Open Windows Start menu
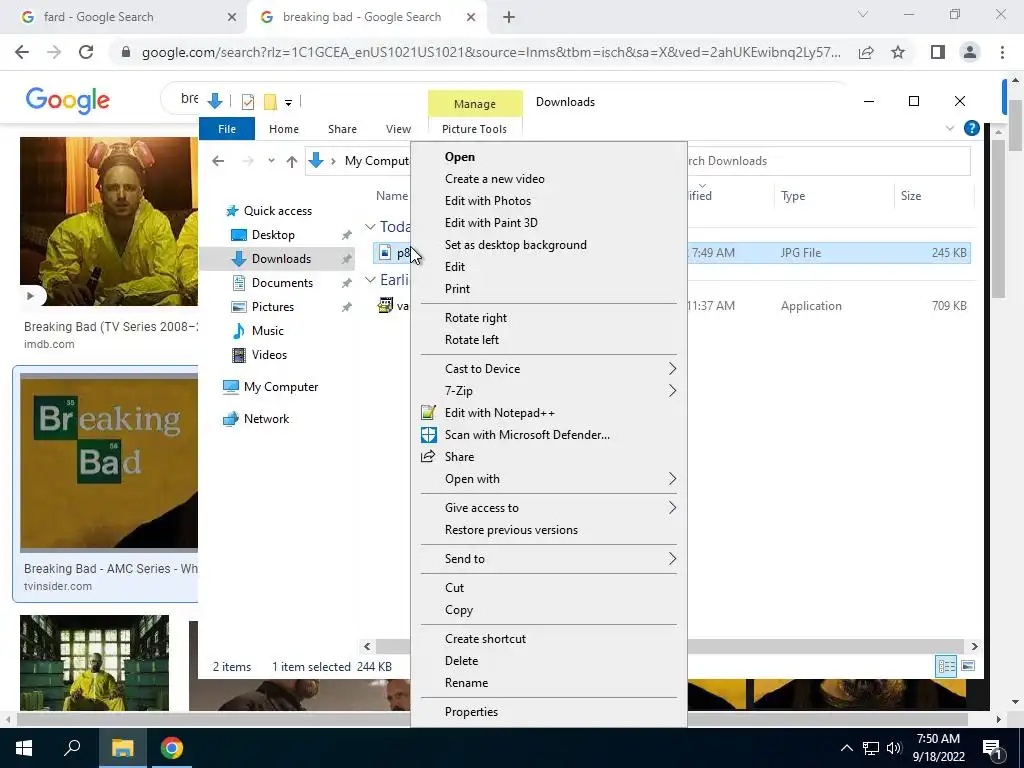Screen dimensions: 1024x768 (x=24, y=748)
